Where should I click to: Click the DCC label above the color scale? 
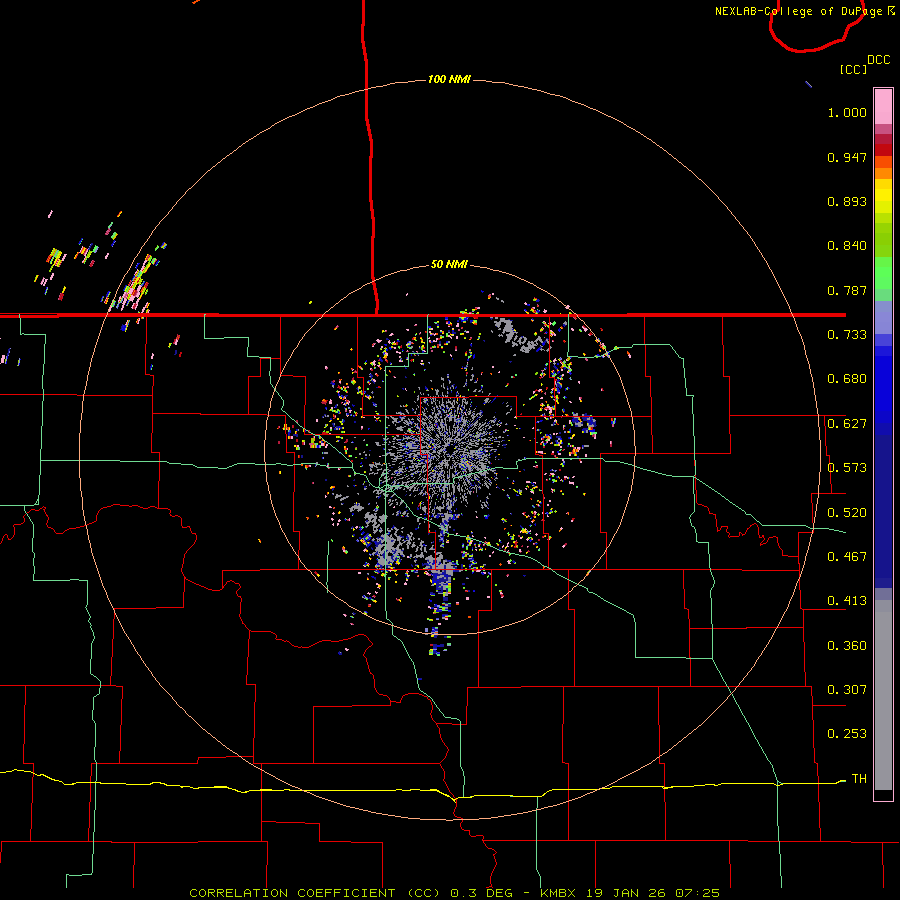[879, 60]
